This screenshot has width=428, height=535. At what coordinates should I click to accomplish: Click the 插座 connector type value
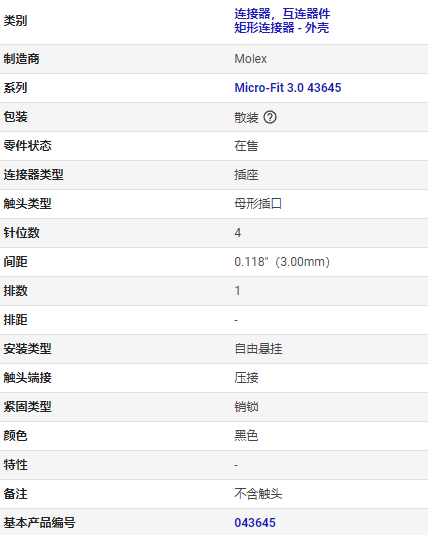246,175
